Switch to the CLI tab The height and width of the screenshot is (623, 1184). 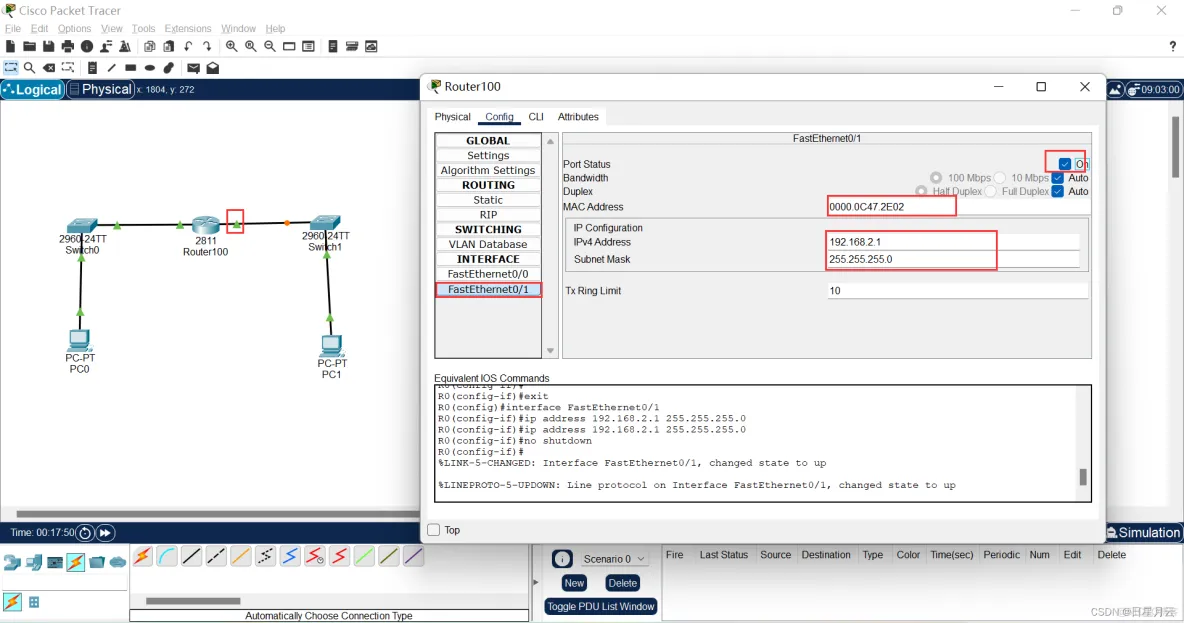[535, 117]
